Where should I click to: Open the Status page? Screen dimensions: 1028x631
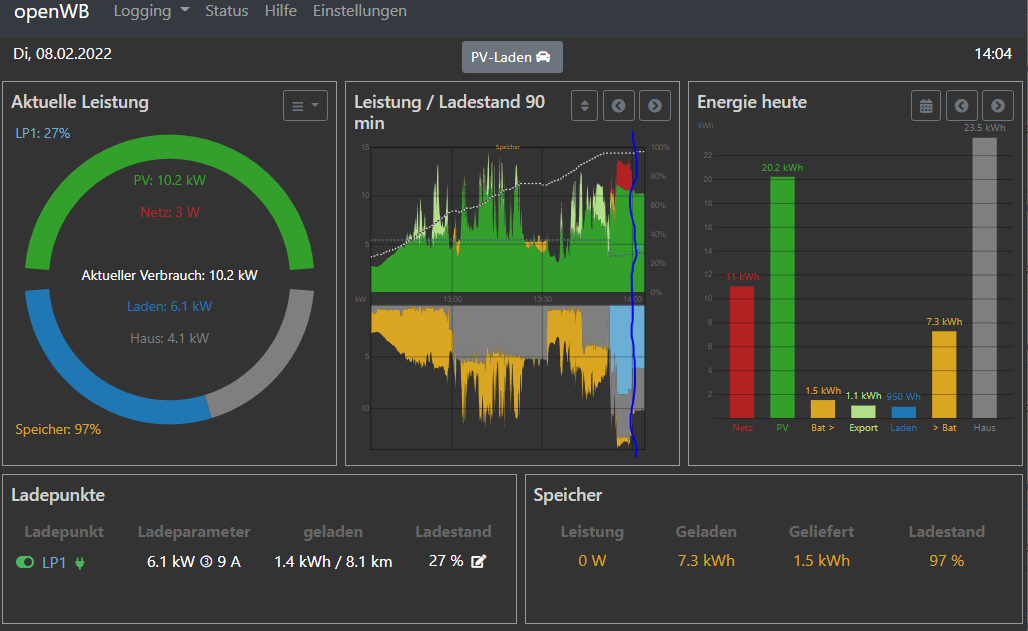[x=226, y=12]
